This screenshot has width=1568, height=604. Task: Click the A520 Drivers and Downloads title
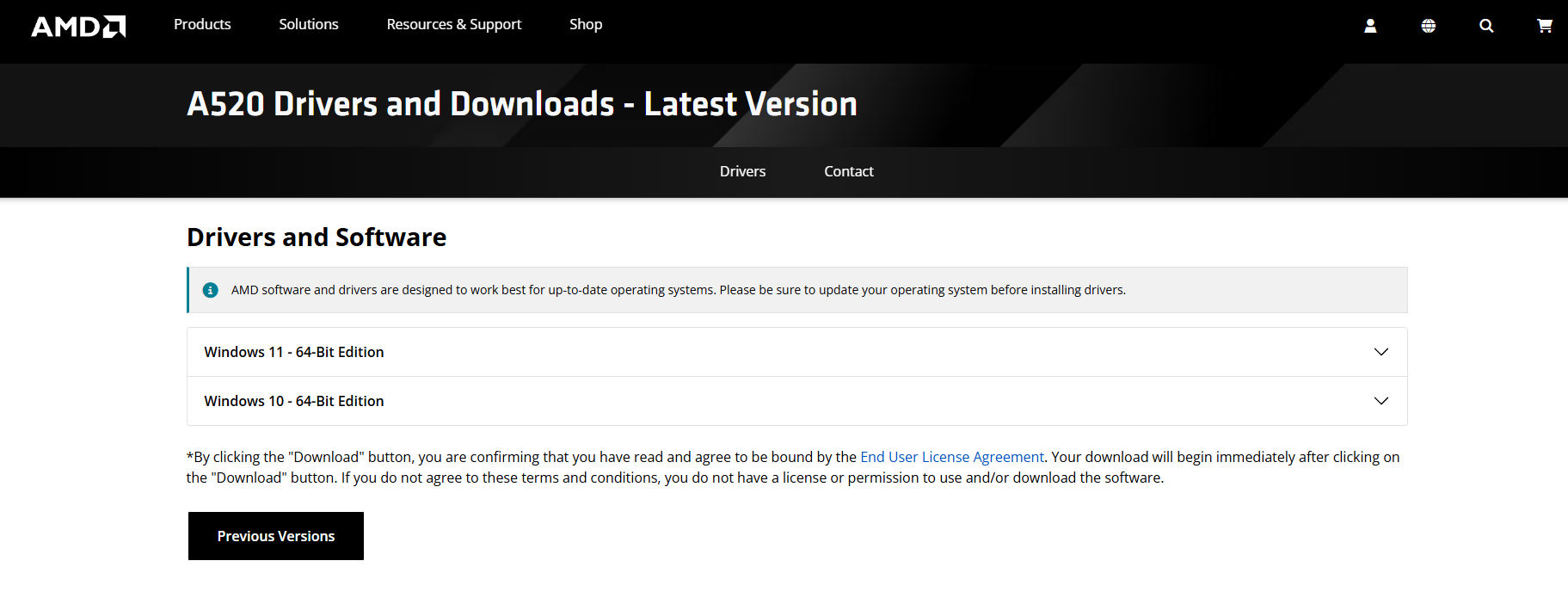click(522, 104)
